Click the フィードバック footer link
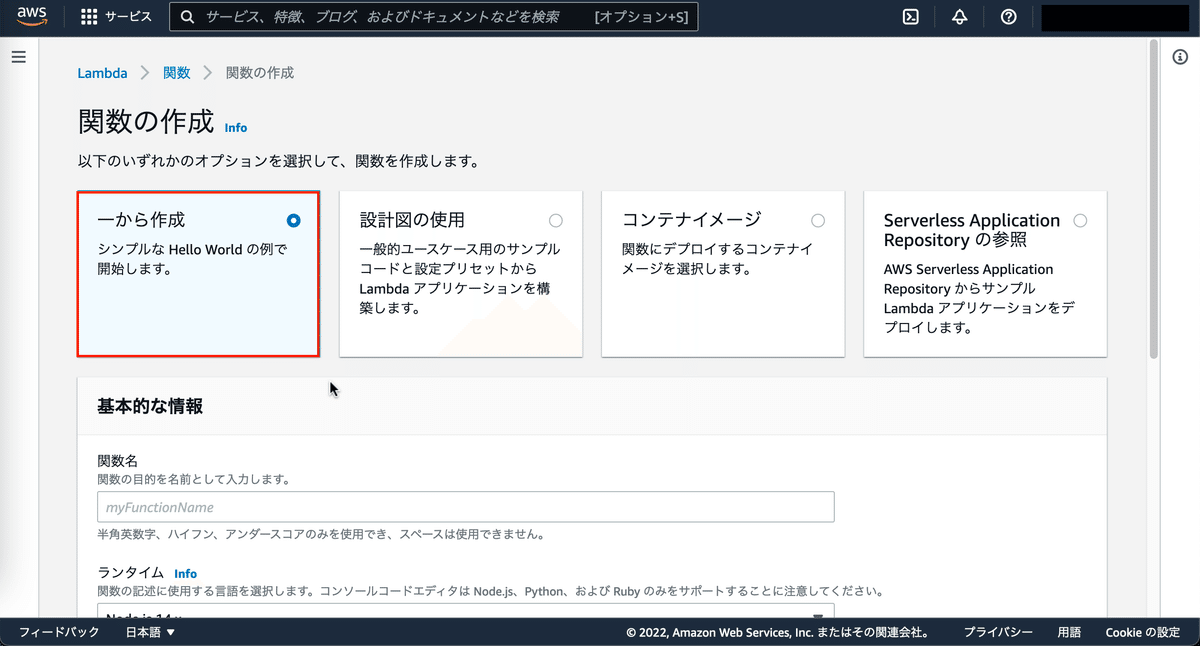This screenshot has width=1200, height=646. pyautogui.click(x=59, y=632)
